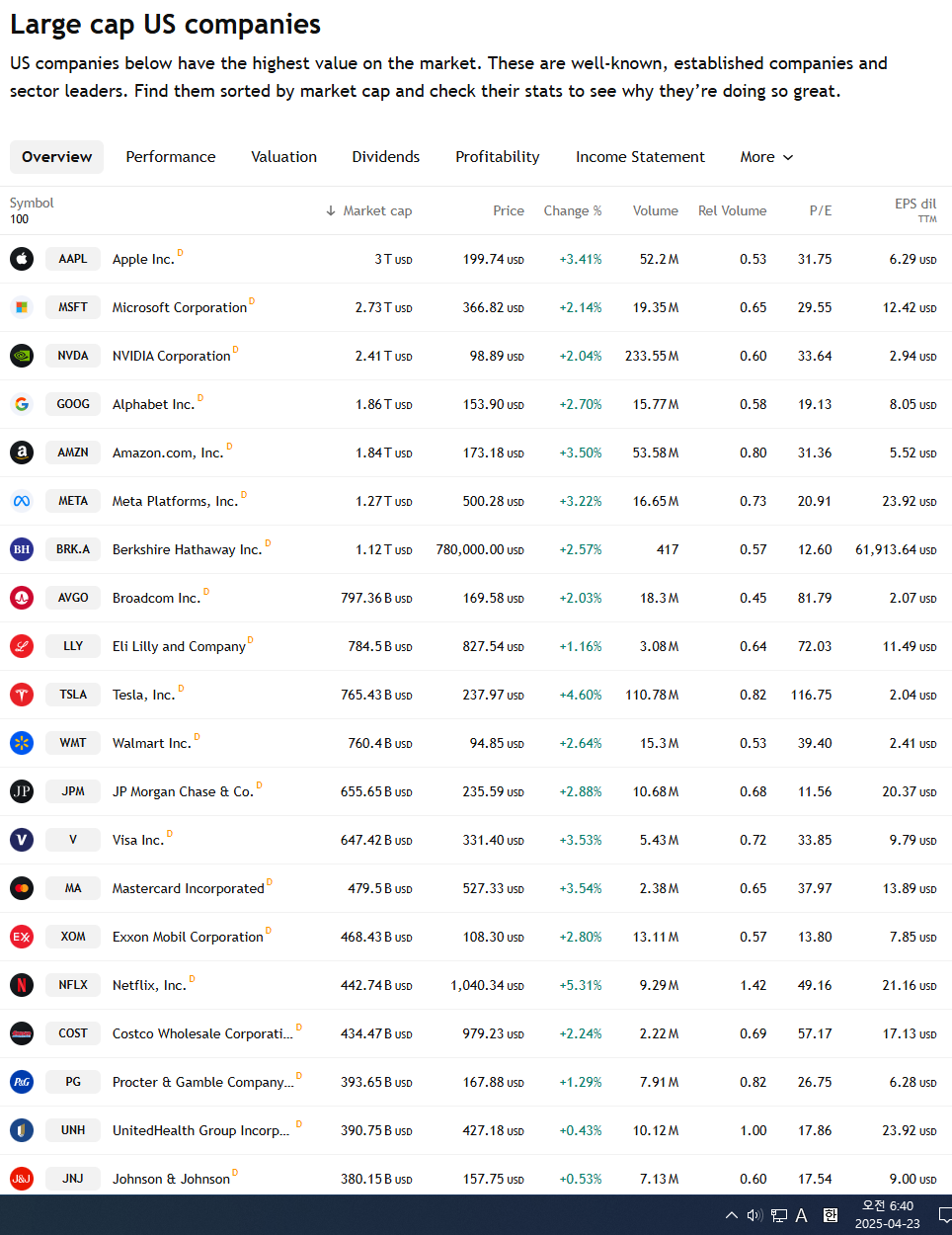
Task: Click the Tesla logo icon
Action: 22,695
